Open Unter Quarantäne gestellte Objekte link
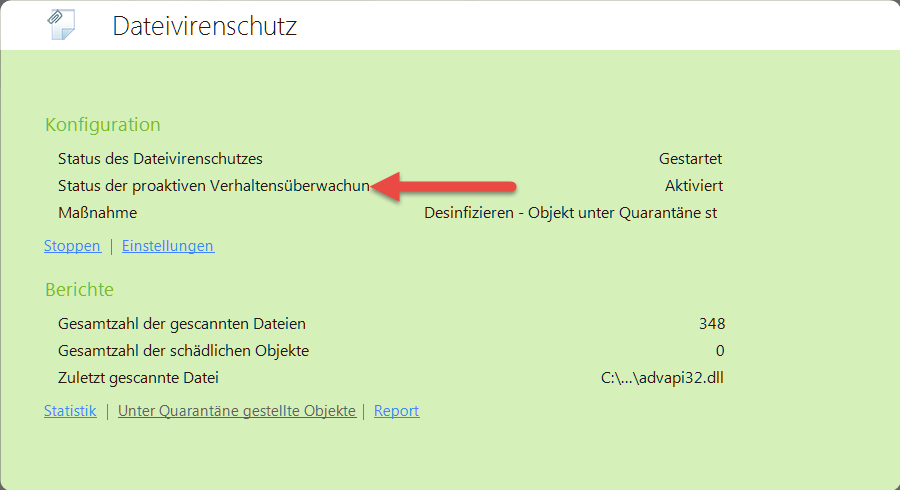The width and height of the screenshot is (900, 490). coord(237,411)
